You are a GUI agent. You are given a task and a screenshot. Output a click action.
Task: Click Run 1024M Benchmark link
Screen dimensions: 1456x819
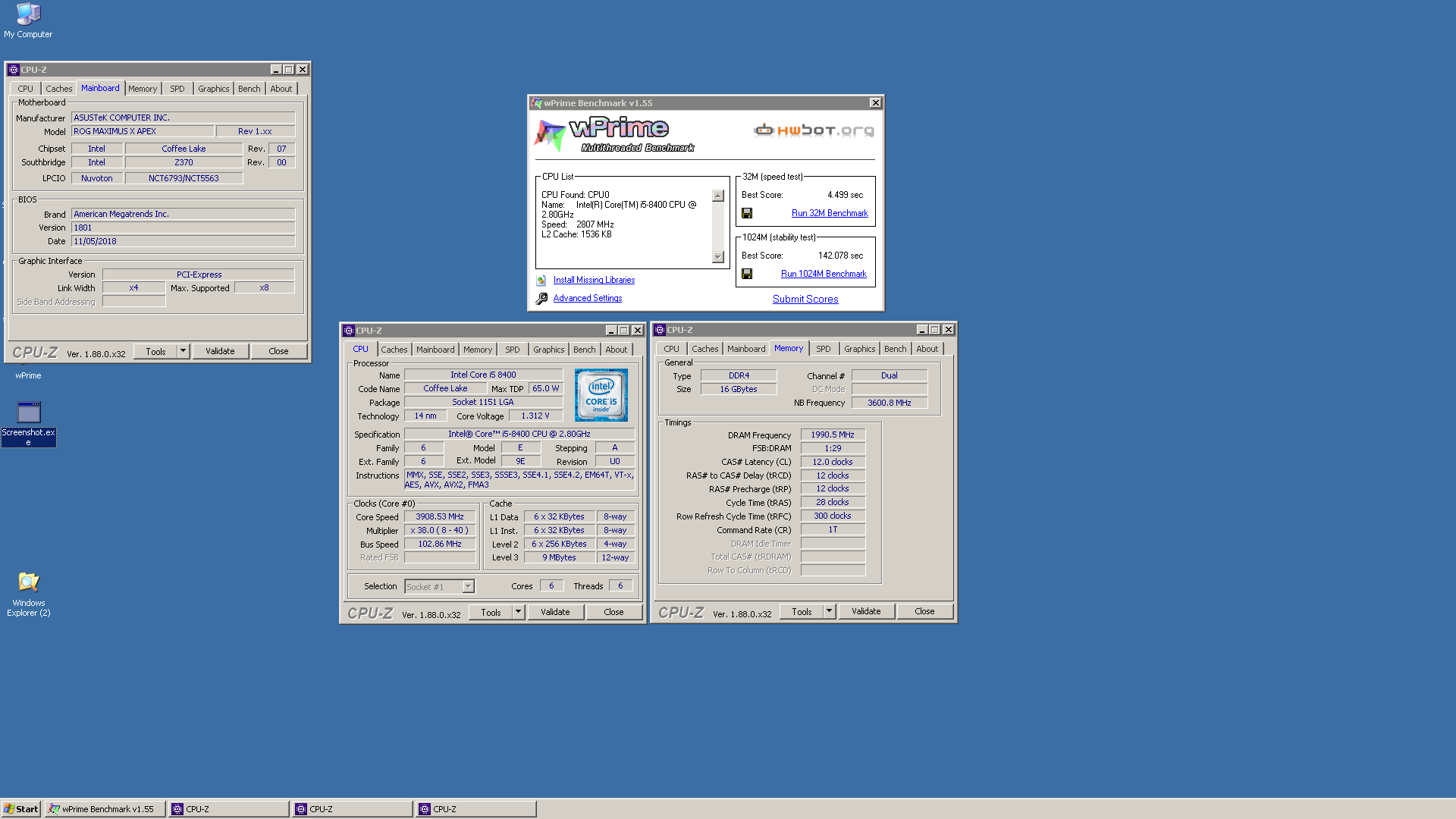click(824, 274)
